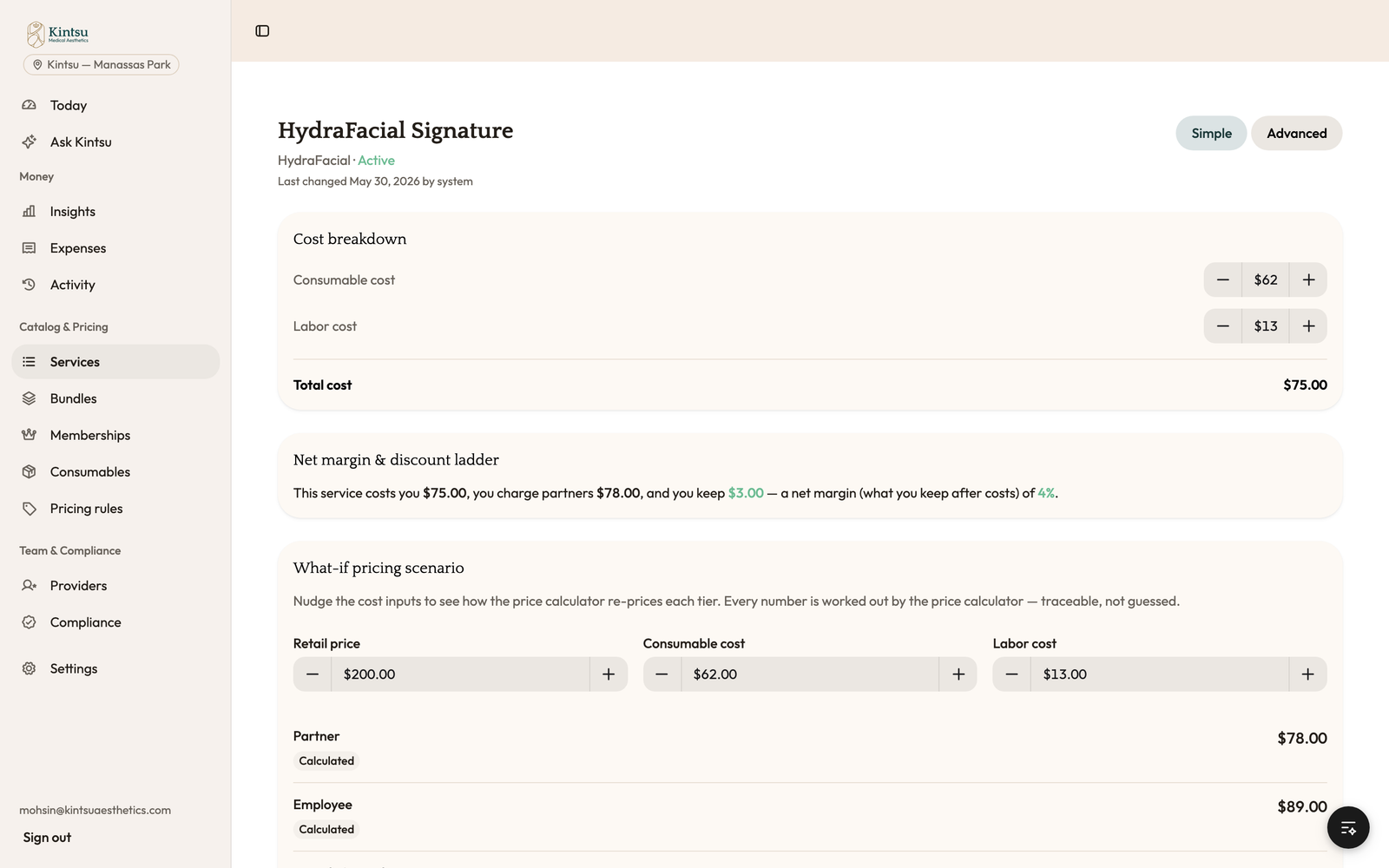The image size is (1389, 868).
Task: Decrease what-if Labor cost
Action: pyautogui.click(x=1011, y=674)
